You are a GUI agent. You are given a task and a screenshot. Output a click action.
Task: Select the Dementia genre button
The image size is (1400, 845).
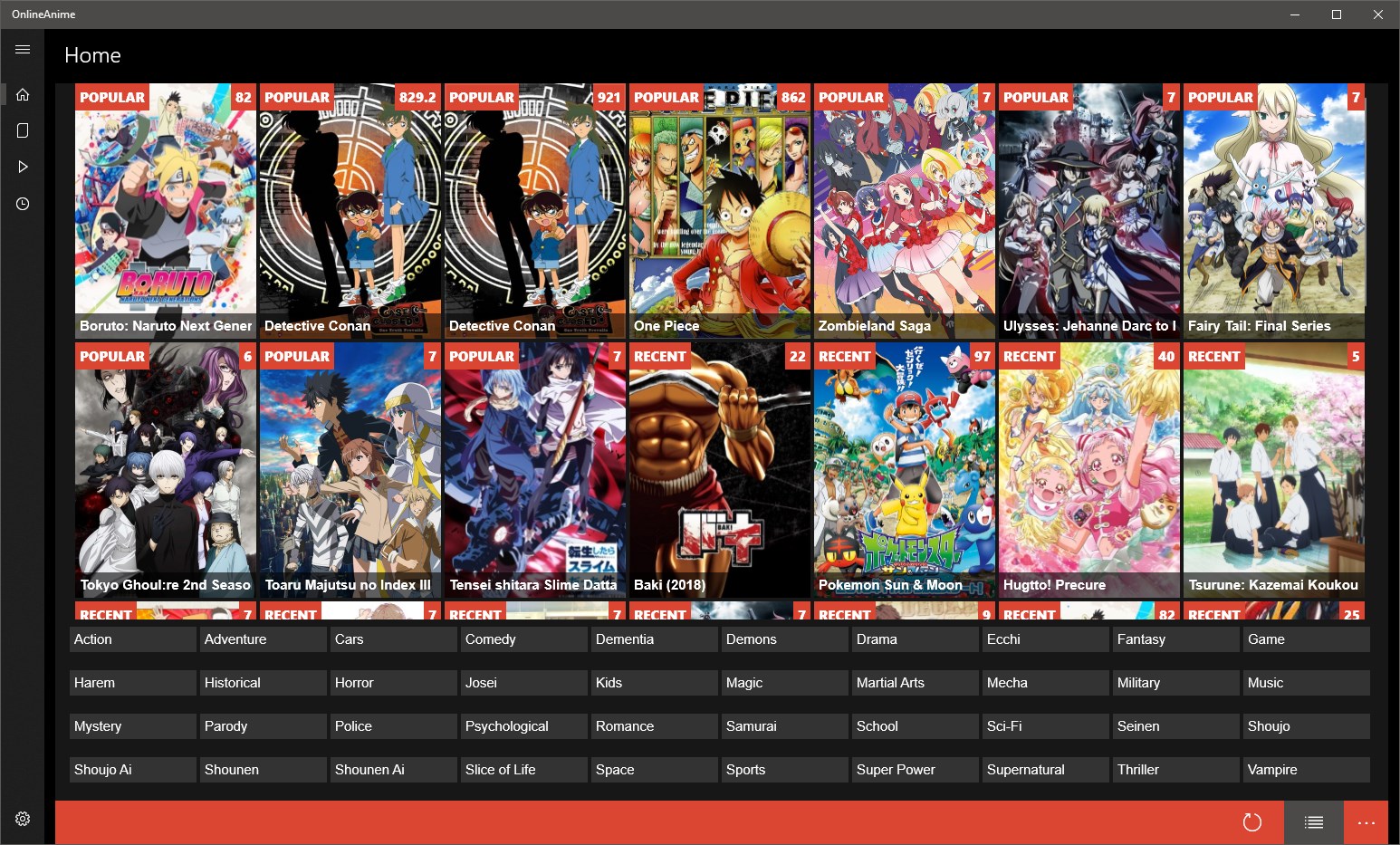[x=655, y=639]
